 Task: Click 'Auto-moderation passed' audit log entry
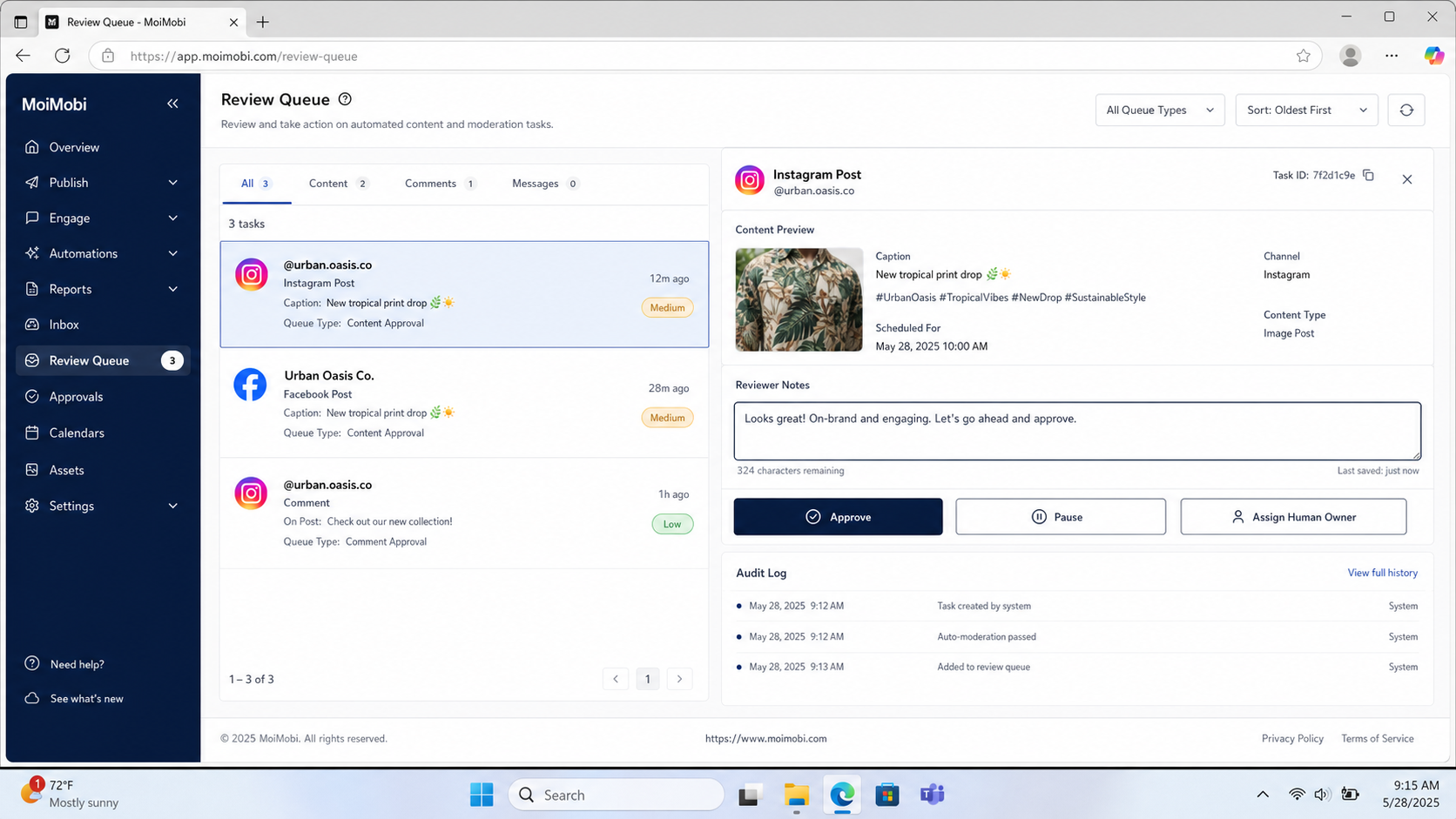tap(987, 636)
